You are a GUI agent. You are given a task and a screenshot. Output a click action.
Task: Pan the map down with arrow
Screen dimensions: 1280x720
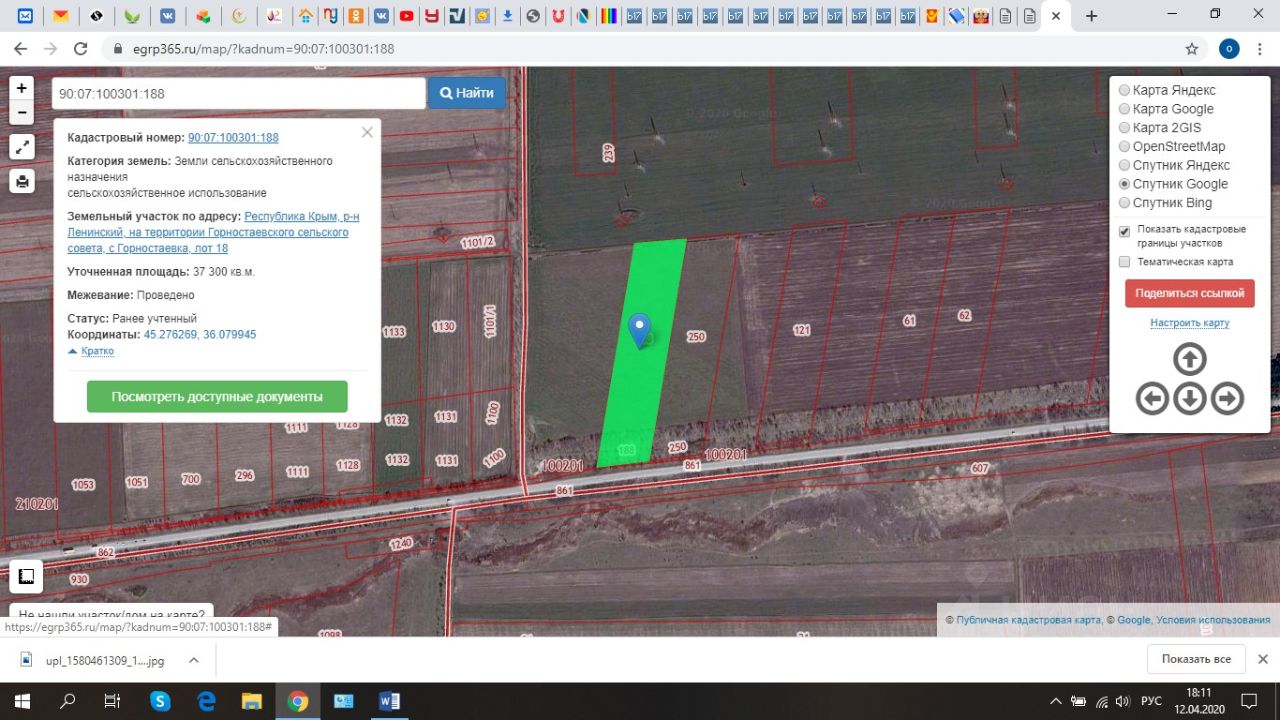[x=1189, y=399]
